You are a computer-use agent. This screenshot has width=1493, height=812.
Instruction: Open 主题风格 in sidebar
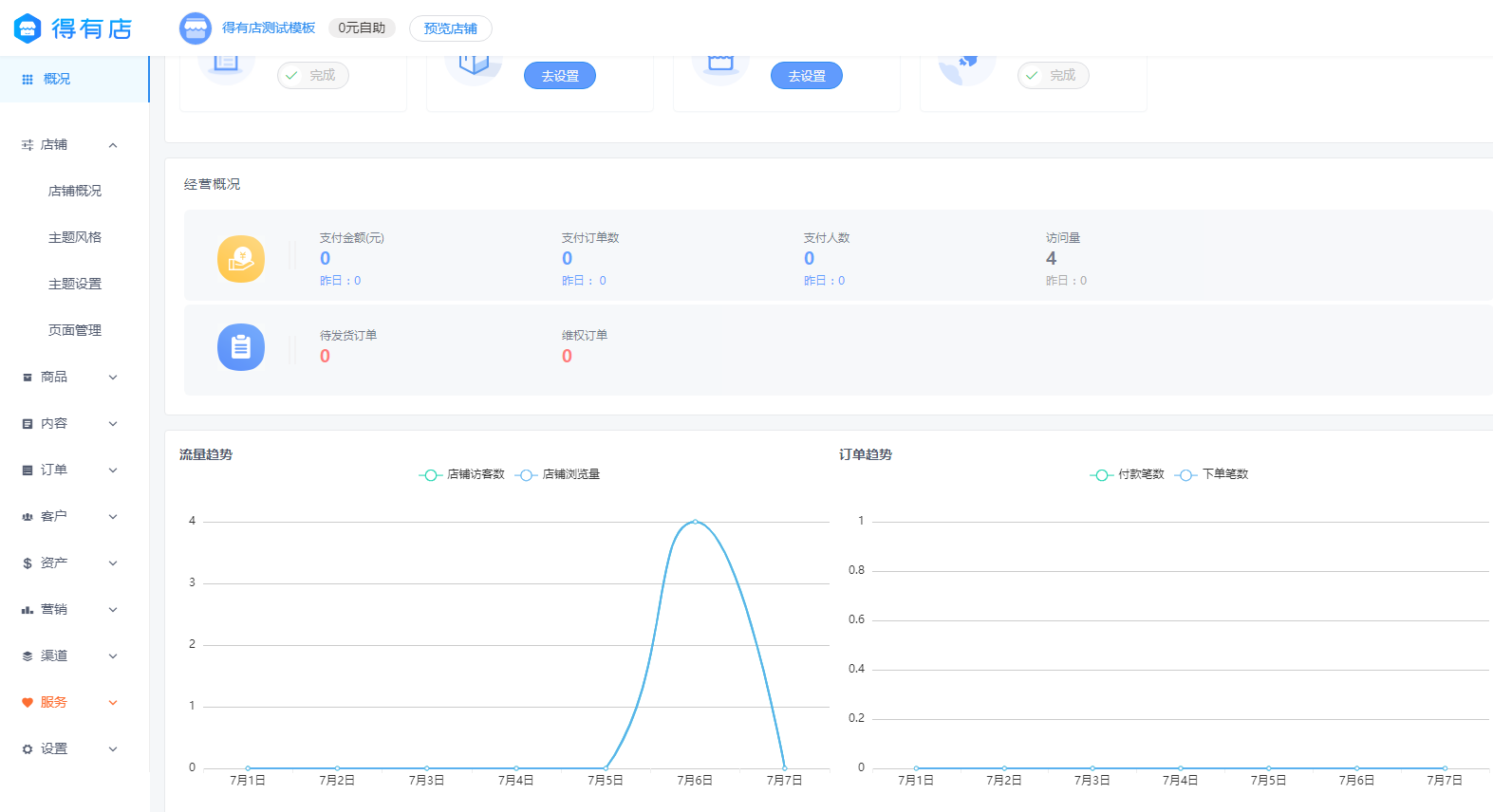point(75,237)
